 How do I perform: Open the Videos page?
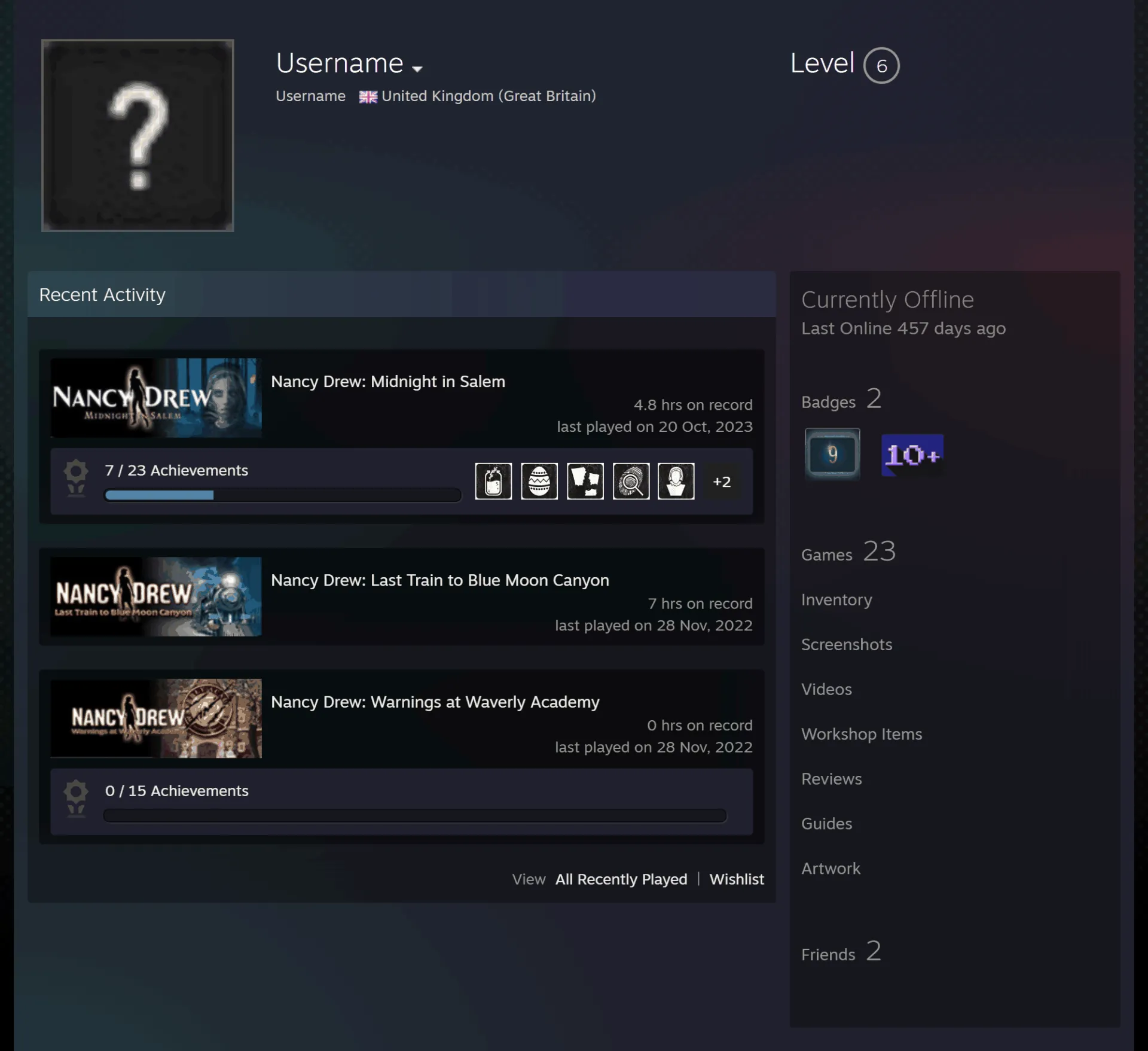(826, 690)
